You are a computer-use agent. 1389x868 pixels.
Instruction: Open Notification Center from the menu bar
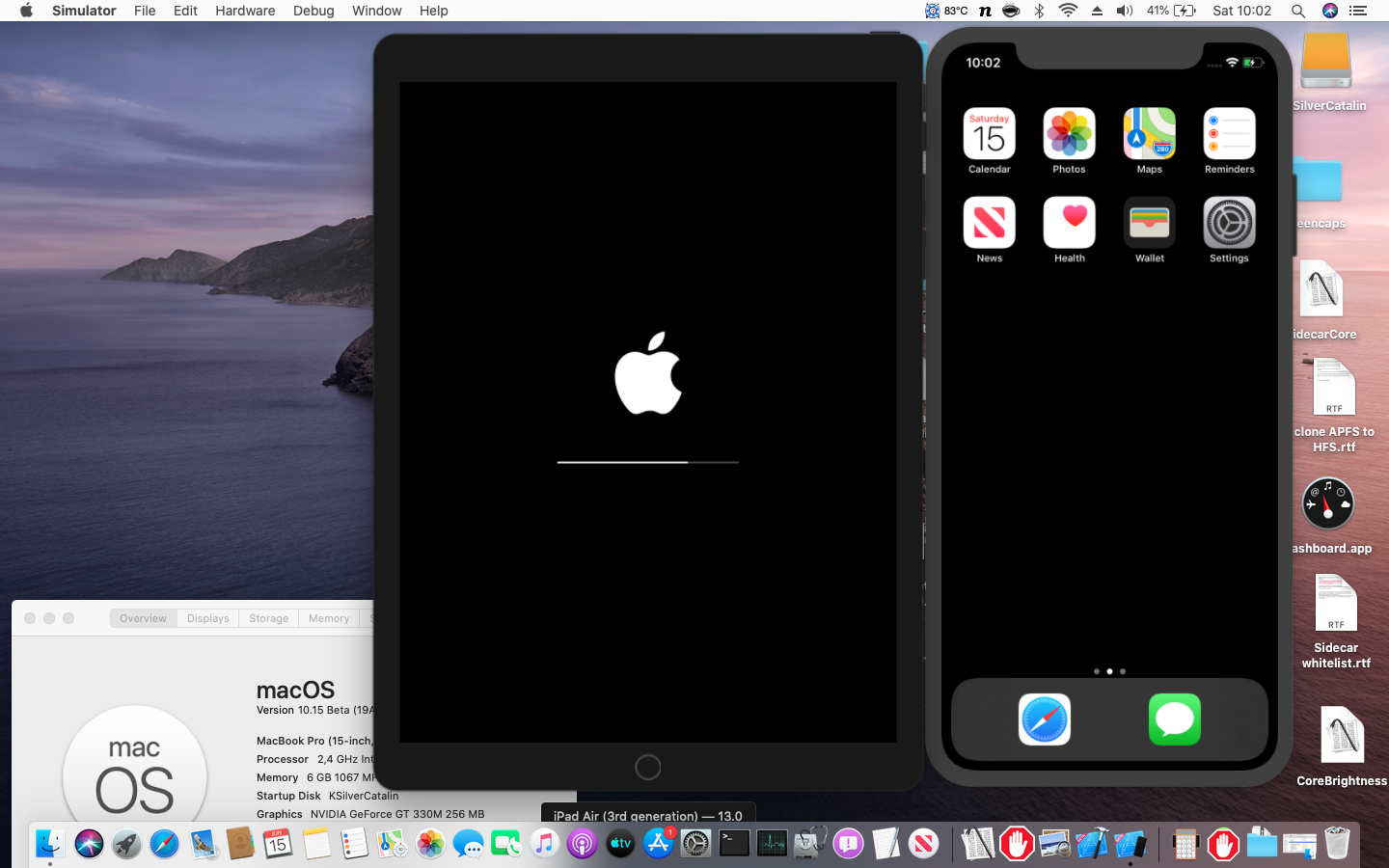[x=1358, y=11]
